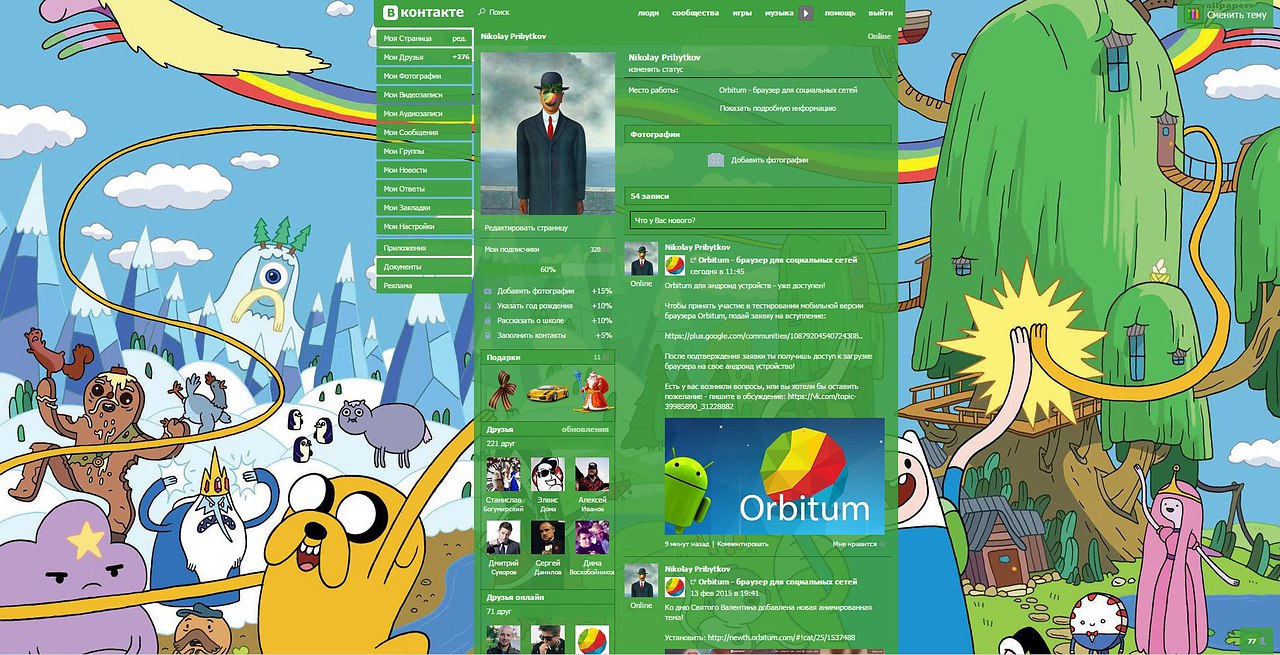Open the помощь top navigation link
This screenshot has width=1280, height=655.
tap(840, 13)
